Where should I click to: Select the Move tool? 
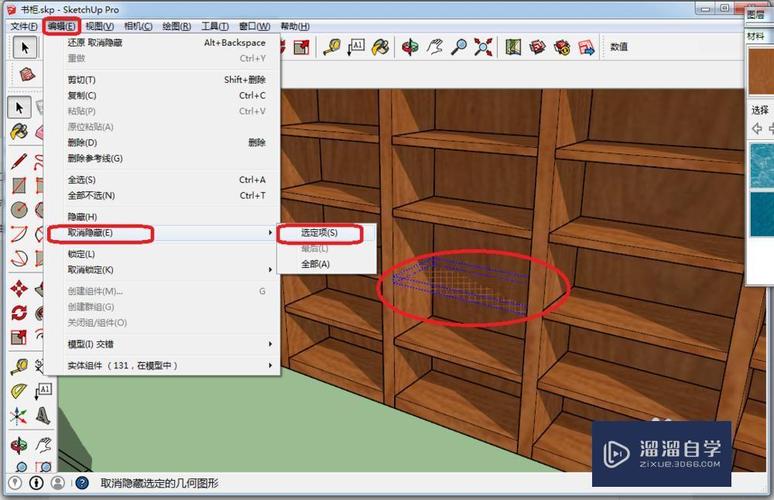coord(19,289)
